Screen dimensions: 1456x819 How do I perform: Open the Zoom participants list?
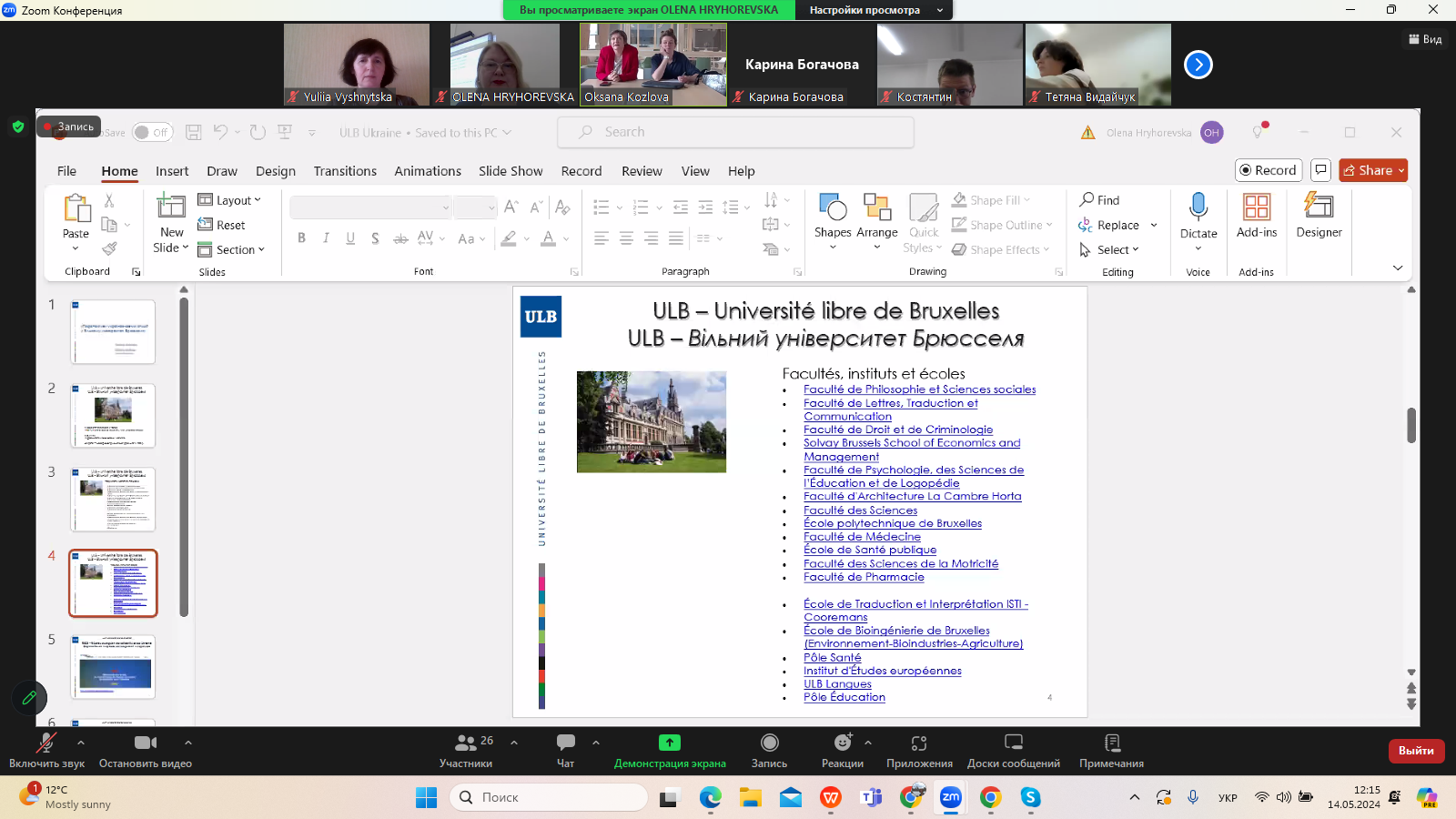(x=466, y=750)
